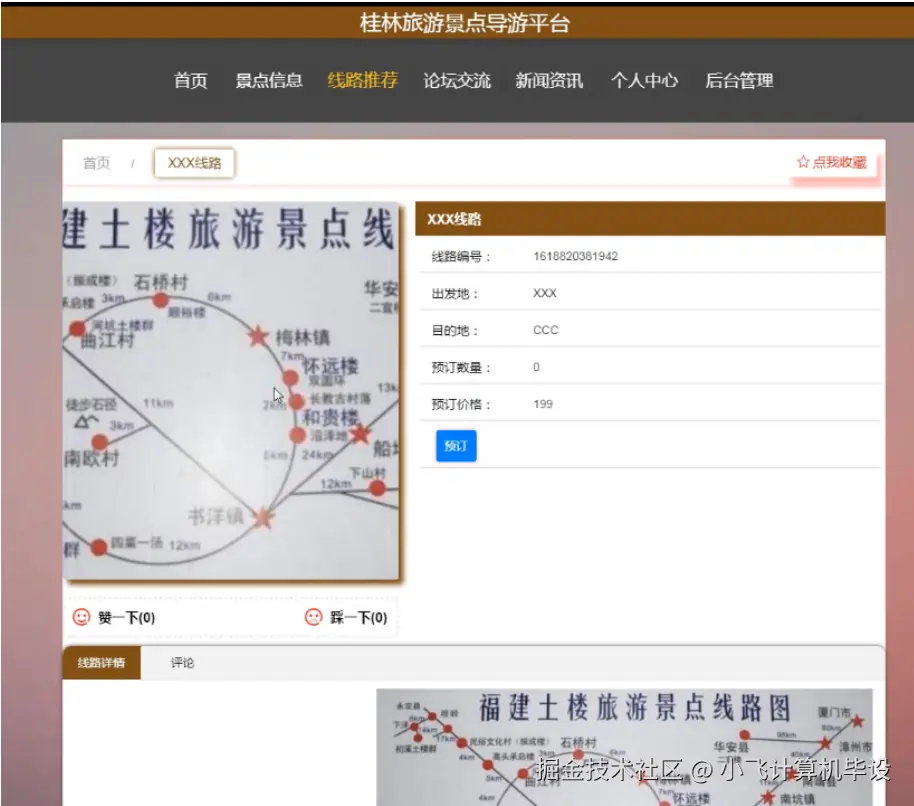
Task: Open the 首页 navigation menu item
Action: pyautogui.click(x=190, y=82)
